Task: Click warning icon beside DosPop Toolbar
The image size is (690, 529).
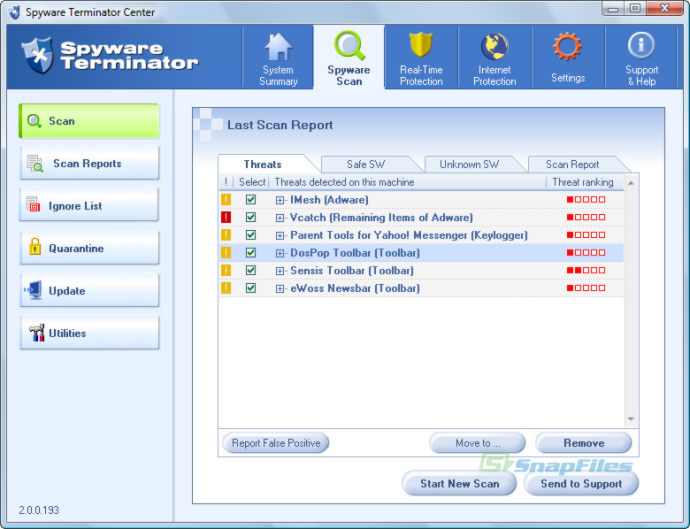Action: click(226, 253)
